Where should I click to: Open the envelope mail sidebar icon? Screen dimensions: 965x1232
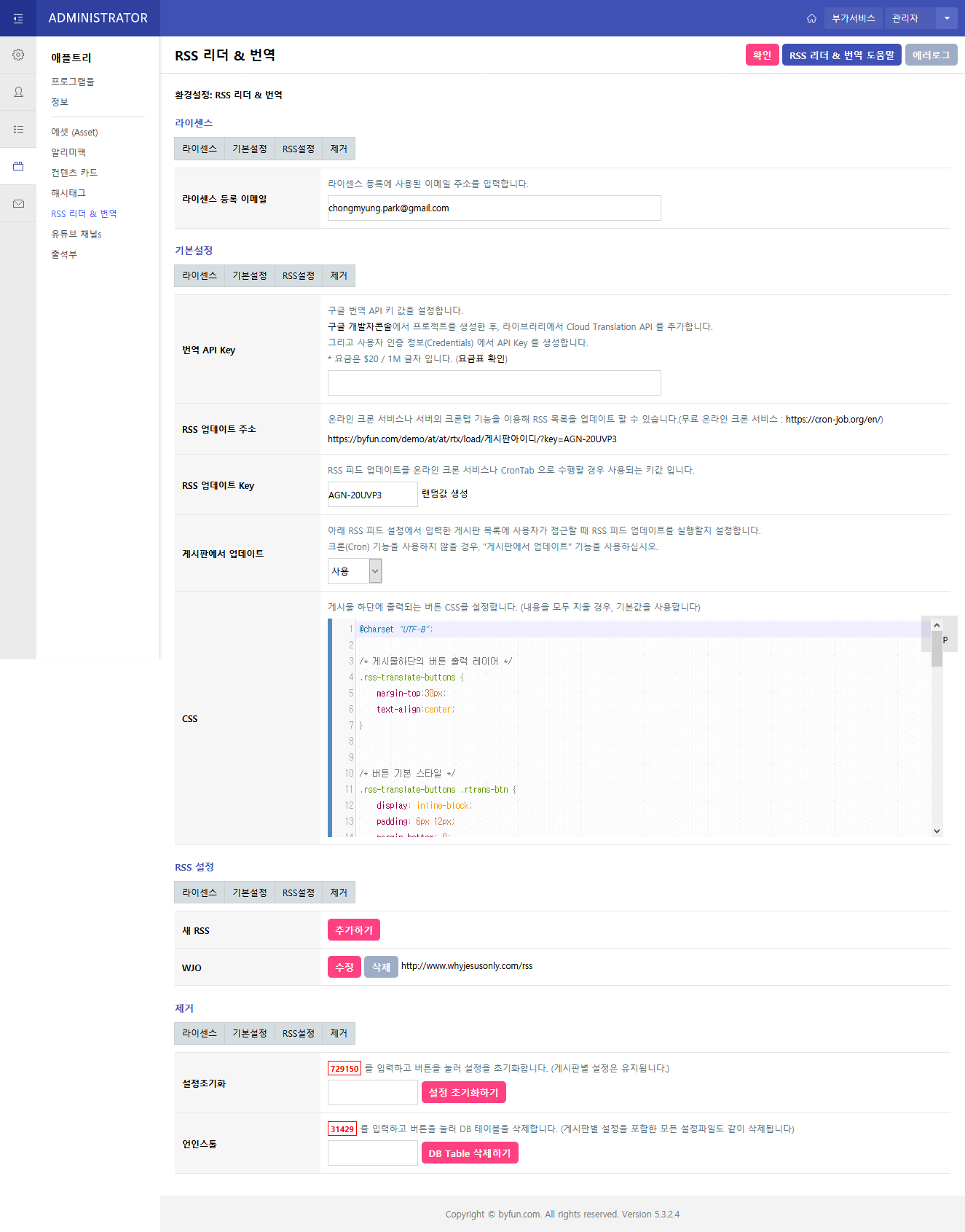point(18,204)
